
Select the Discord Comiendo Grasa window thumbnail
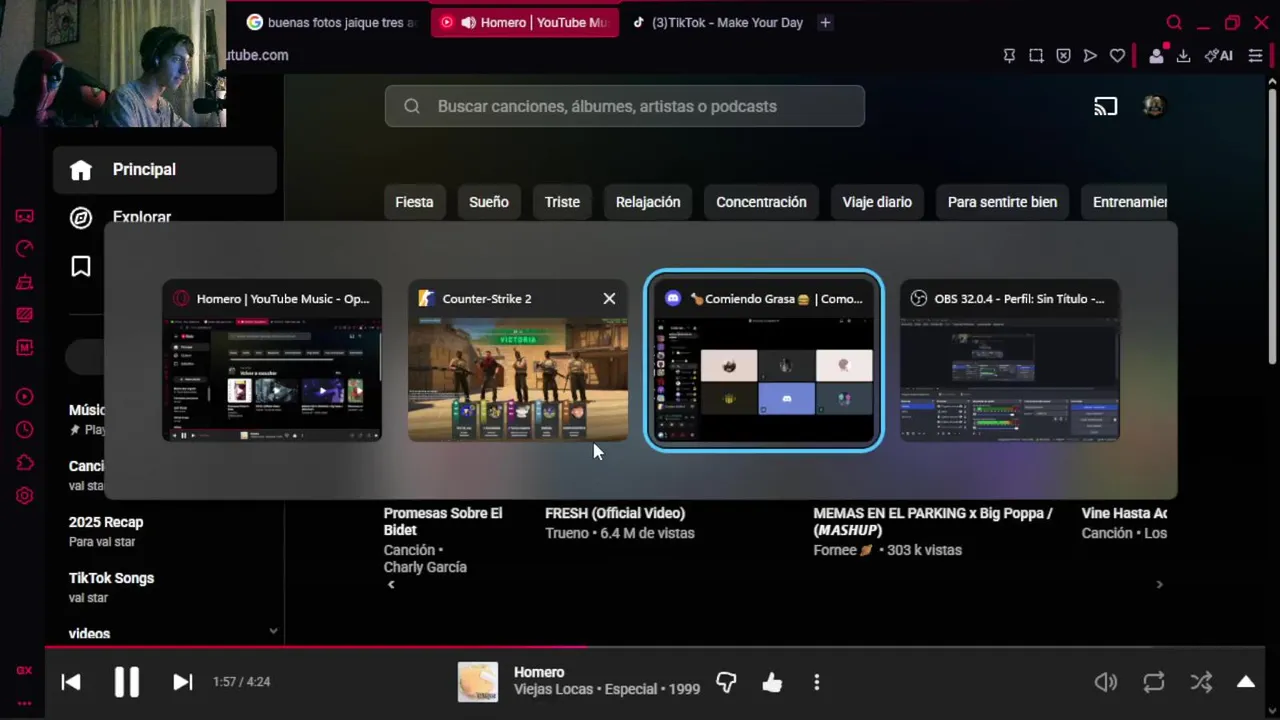tap(764, 361)
